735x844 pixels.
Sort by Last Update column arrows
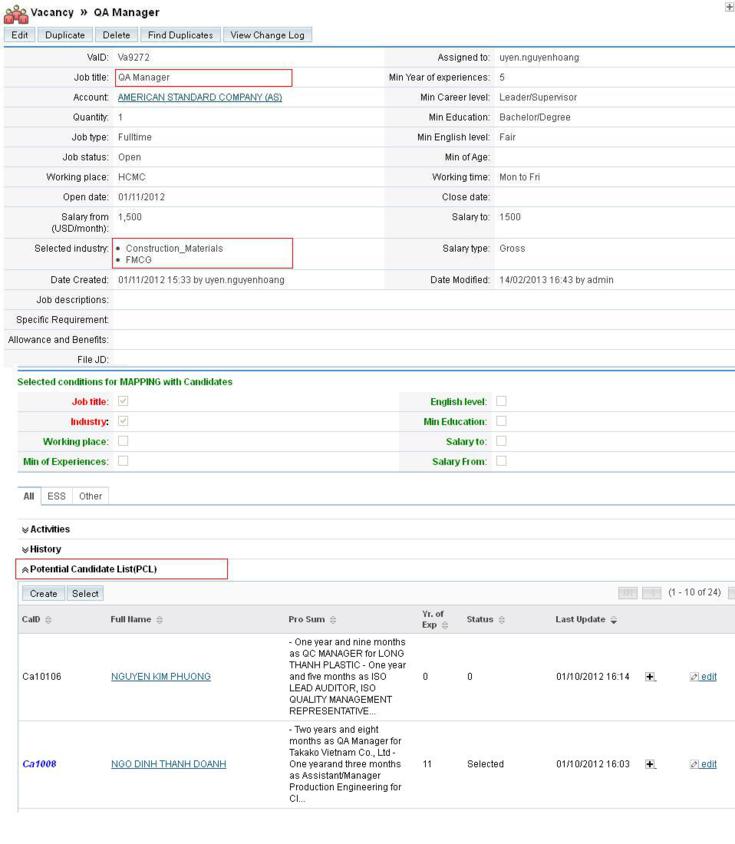(613, 620)
